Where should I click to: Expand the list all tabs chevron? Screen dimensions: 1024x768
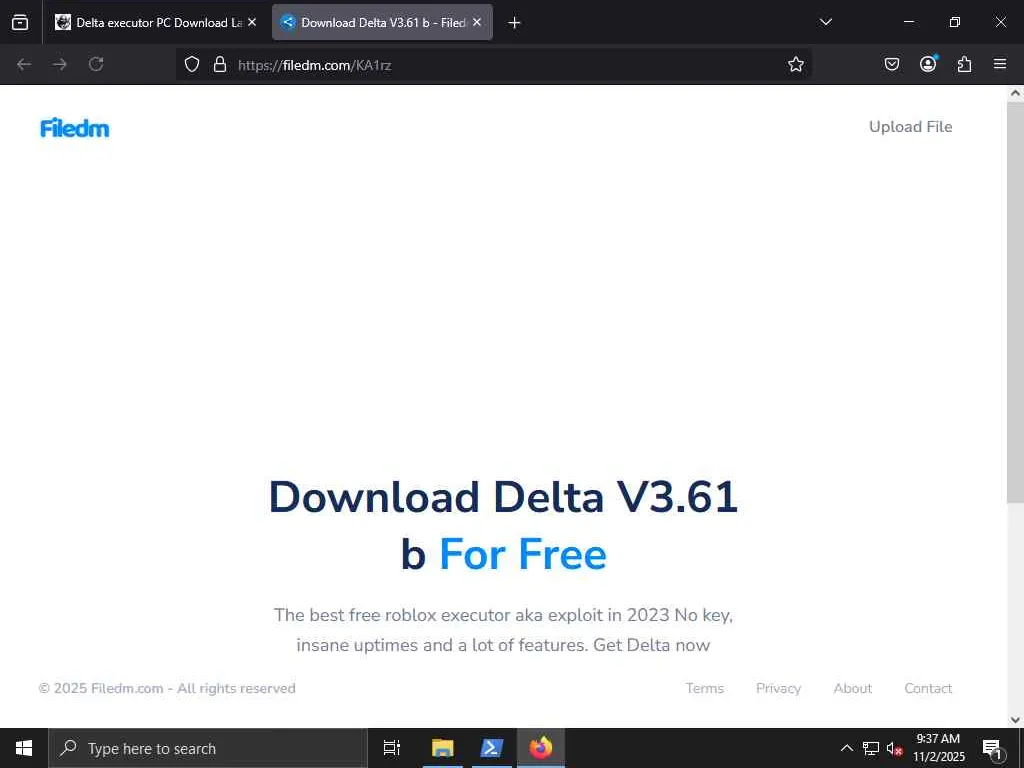(x=825, y=22)
